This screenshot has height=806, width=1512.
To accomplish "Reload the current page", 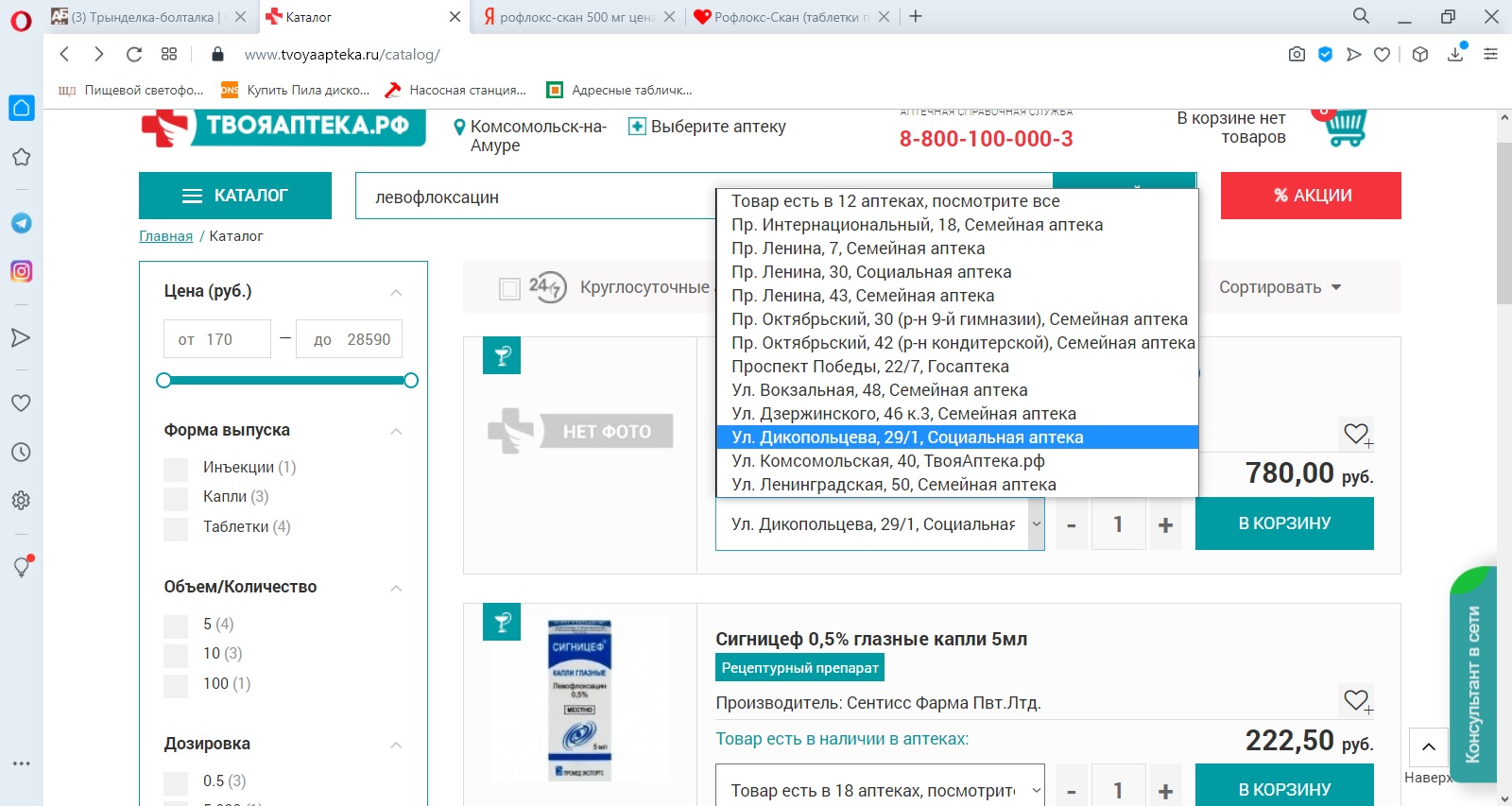I will point(134,55).
